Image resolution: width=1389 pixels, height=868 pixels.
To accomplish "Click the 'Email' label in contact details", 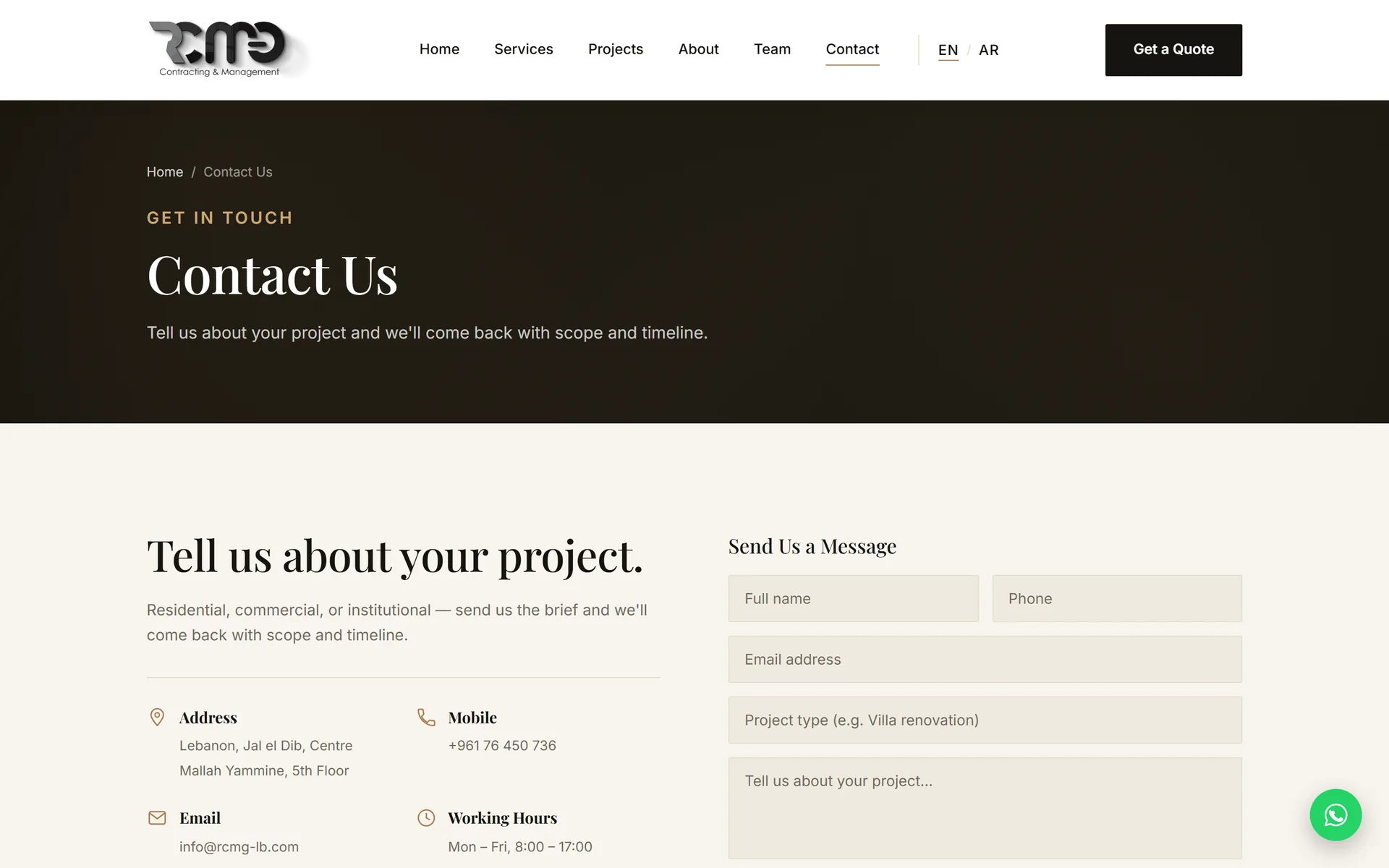I will pos(200,817).
